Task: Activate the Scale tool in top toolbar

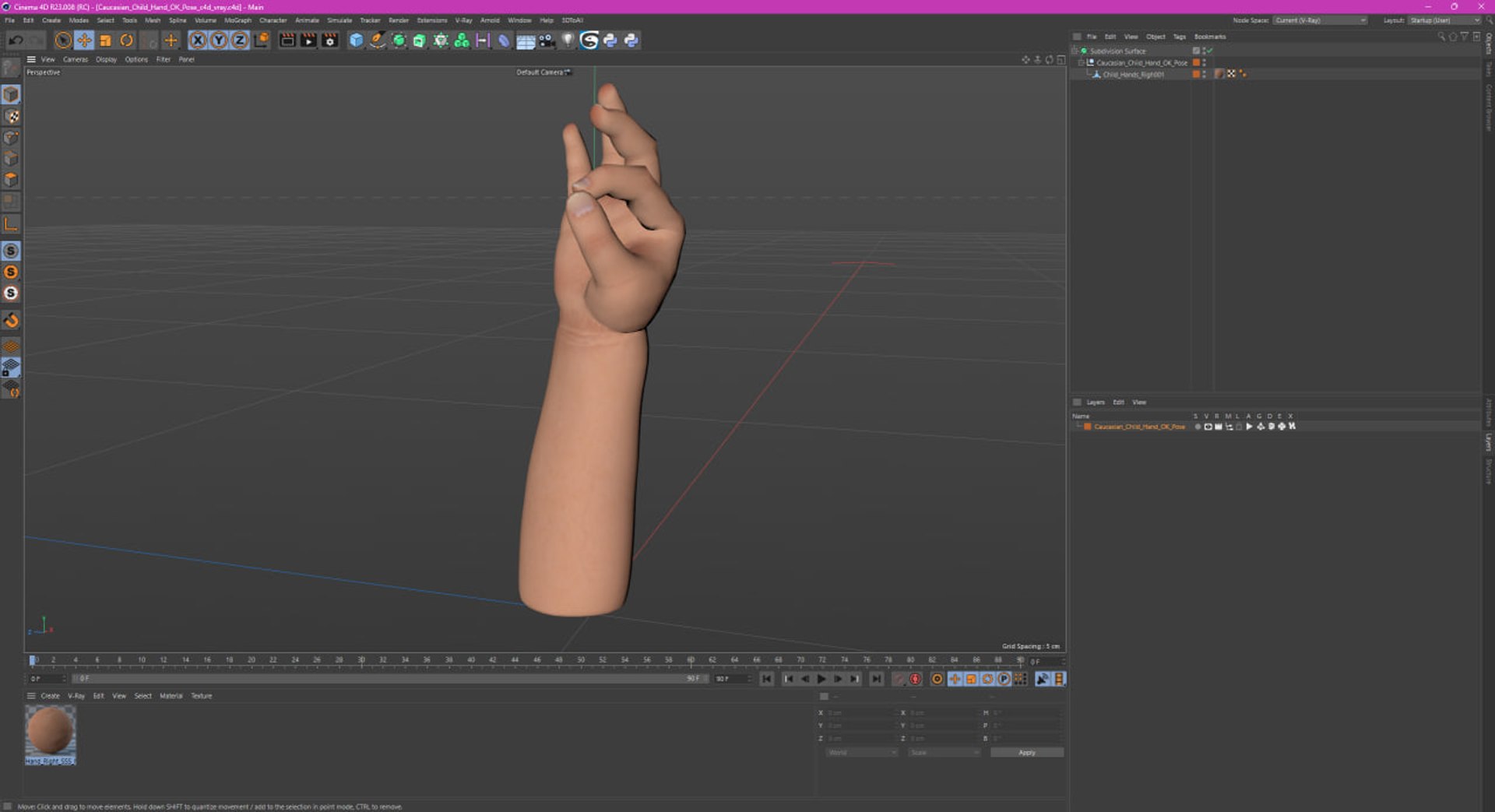Action: pos(105,40)
